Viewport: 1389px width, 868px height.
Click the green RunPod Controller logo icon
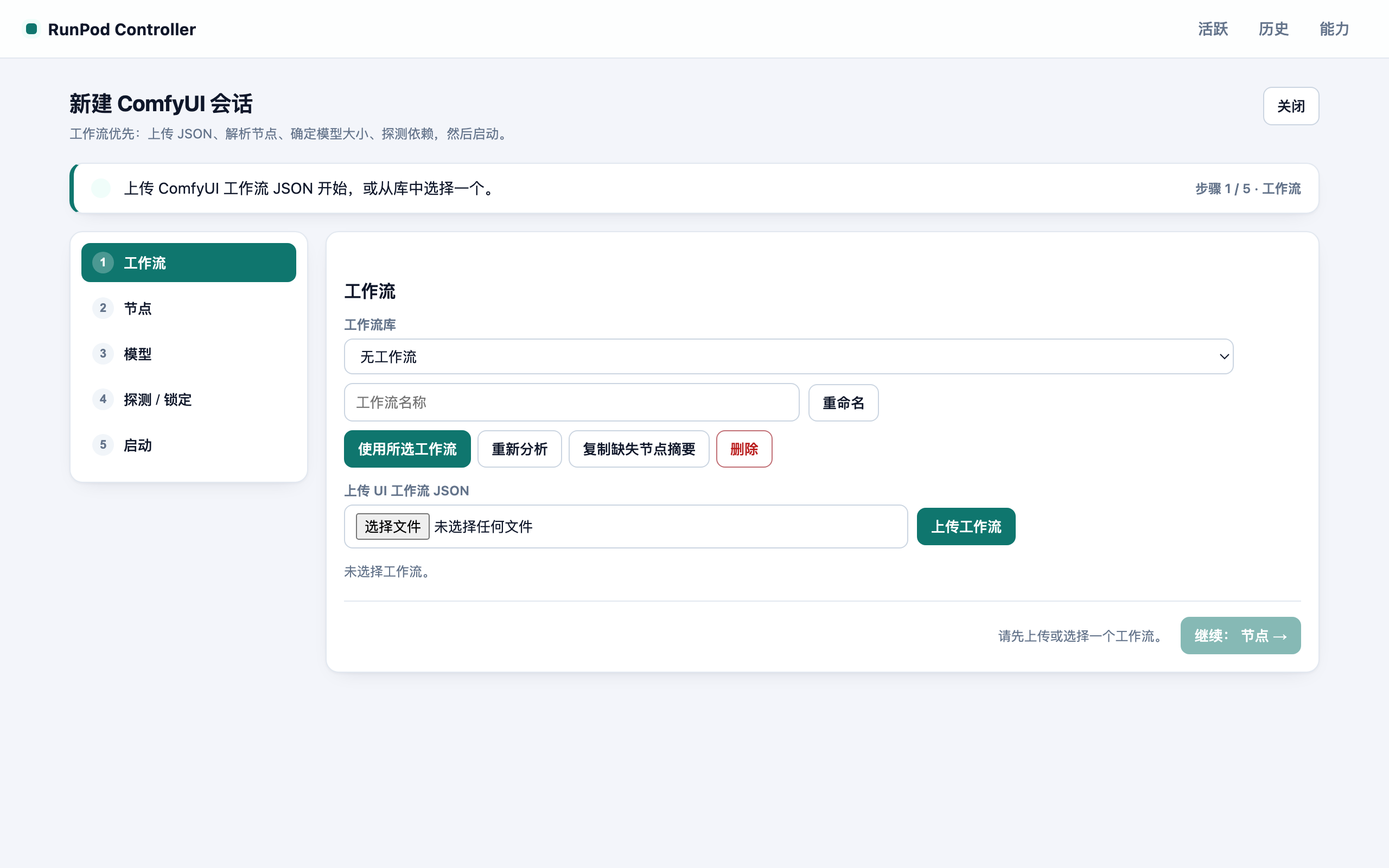point(31,29)
